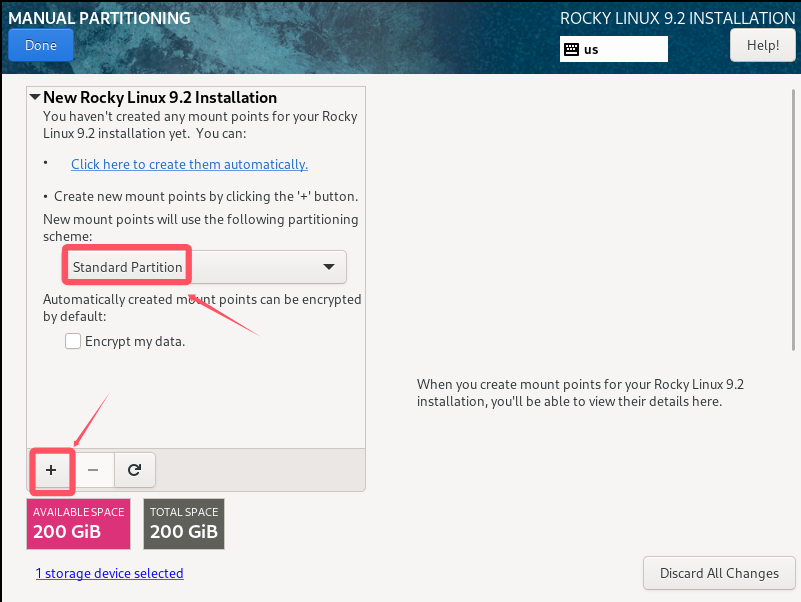801x602 pixels.
Task: Open the Standard Partition scheme dropdown
Action: (204, 267)
